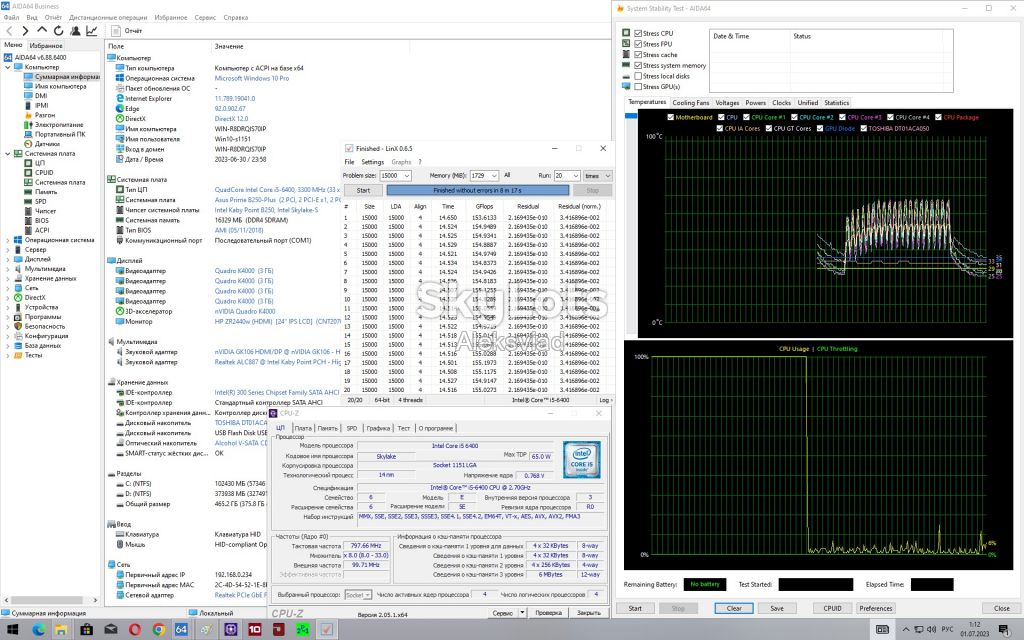This screenshot has width=1024, height=640.
Task: Uncheck TOSHIBA DT01ACA050 graph checkbox
Action: pyautogui.click(x=863, y=129)
